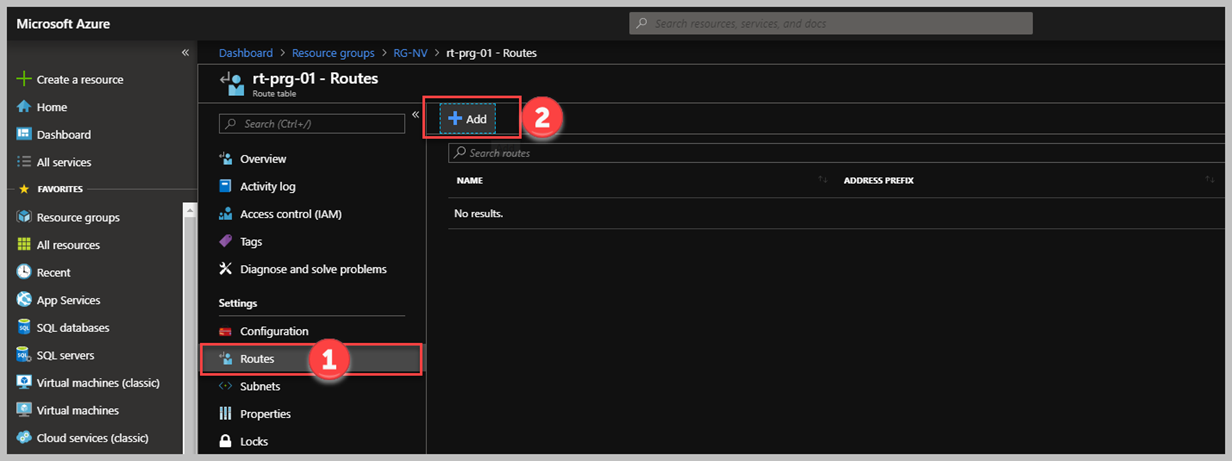
Task: Open the Routes menu item
Action: point(312,359)
